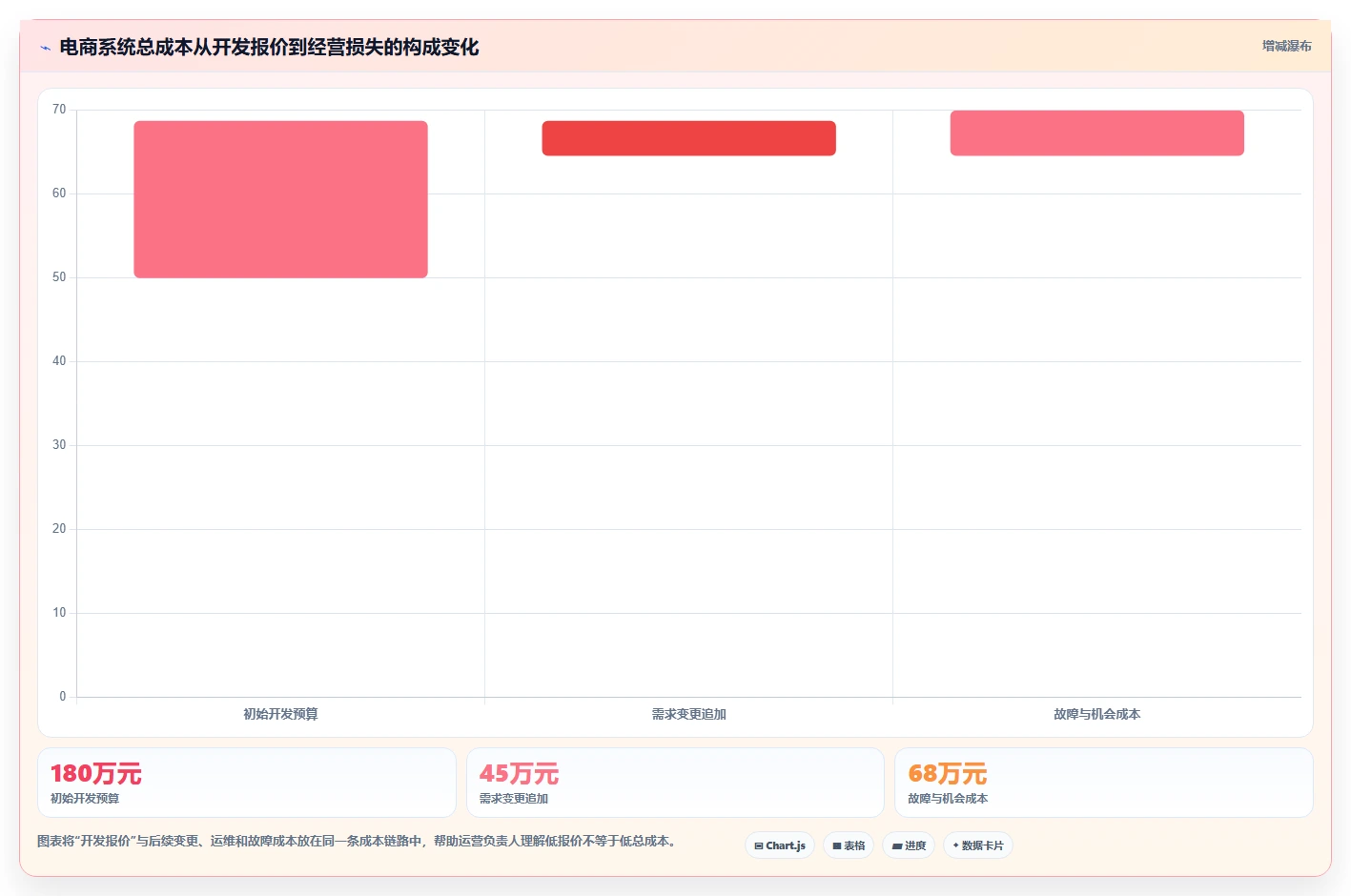The image size is (1351, 896).
Task: Click the y-axis value 40
Action: pos(59,361)
